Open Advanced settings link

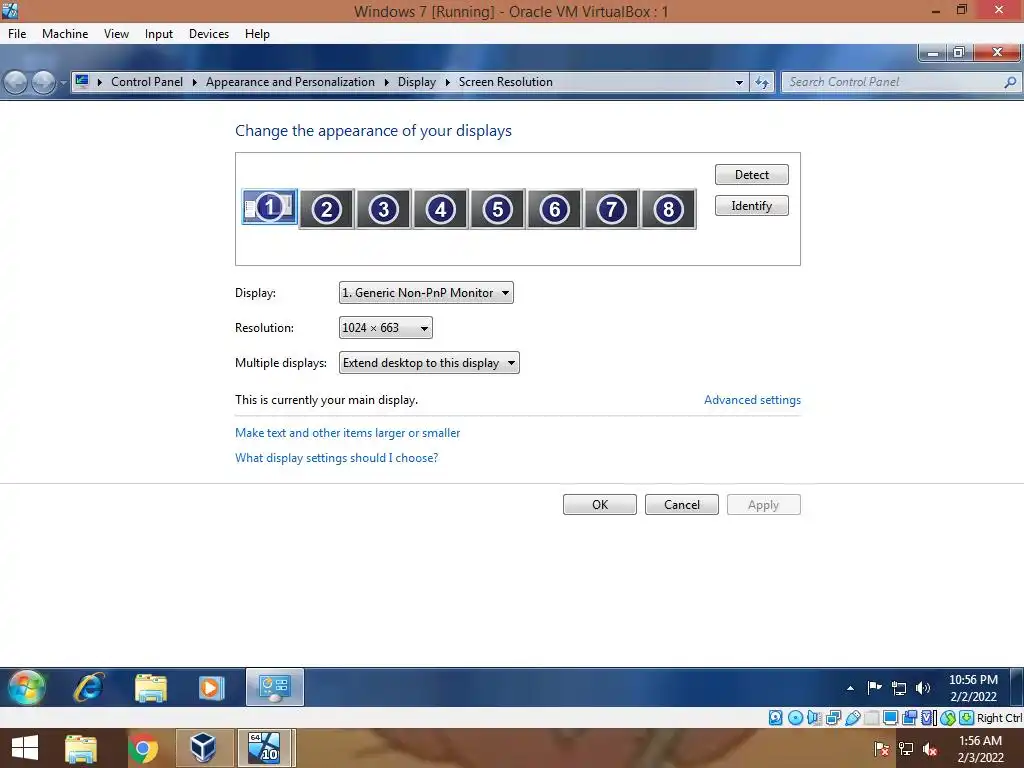tap(752, 400)
